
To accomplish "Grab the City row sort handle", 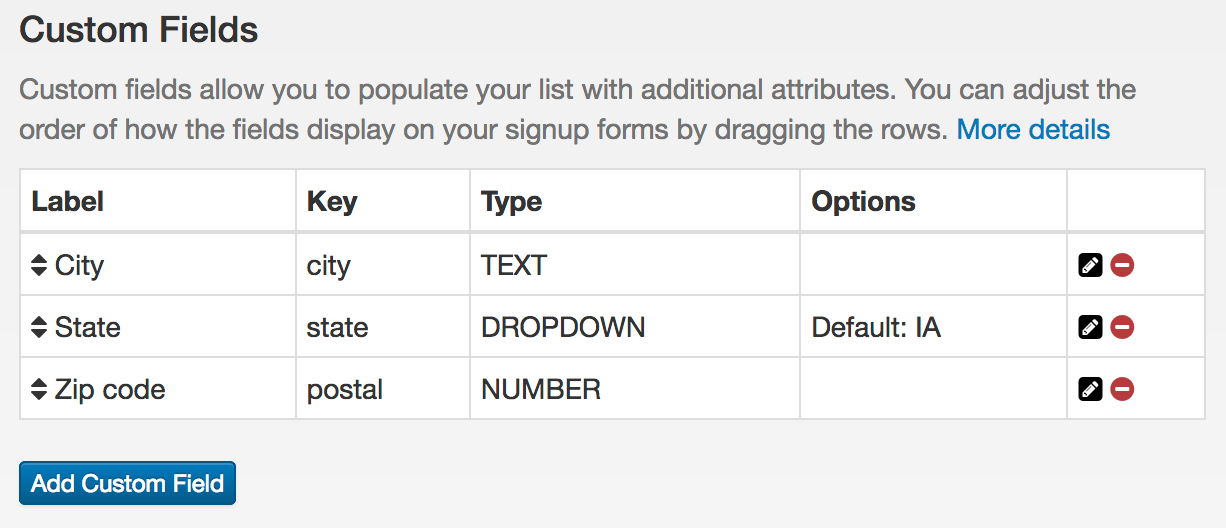I will click(39, 265).
